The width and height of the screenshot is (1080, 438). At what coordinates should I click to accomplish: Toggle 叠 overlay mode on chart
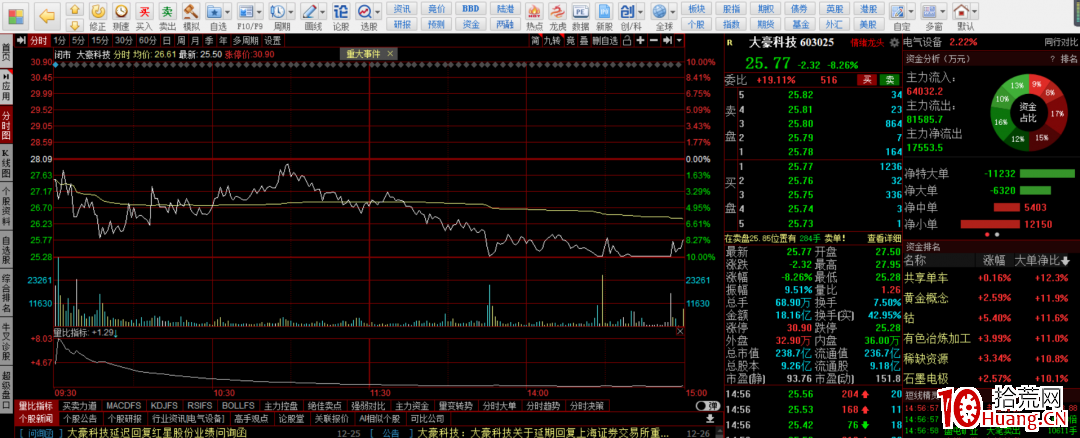pos(583,41)
